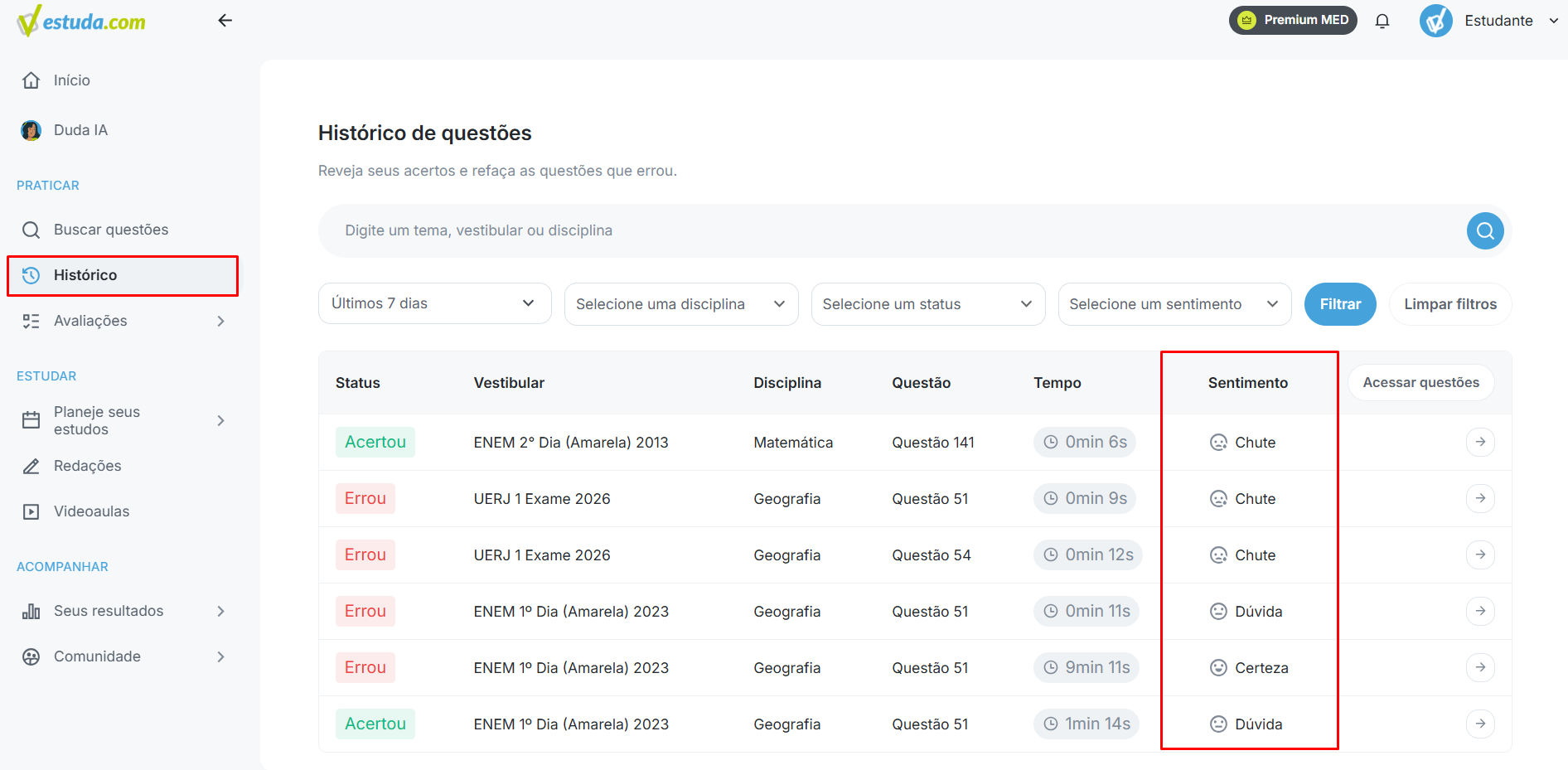Viewport: 1568px width, 770px height.
Task: Open the Selecione uma disciplina dropdown
Action: coord(681,304)
